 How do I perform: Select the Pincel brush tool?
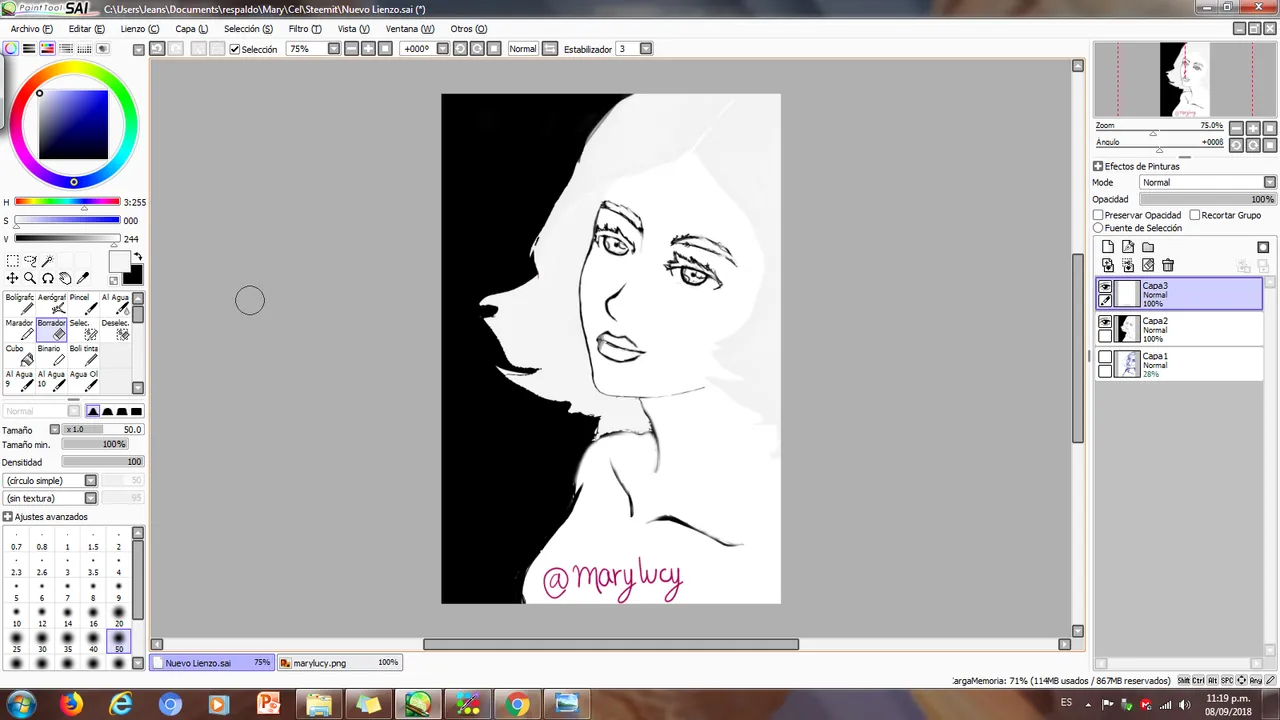[84, 303]
